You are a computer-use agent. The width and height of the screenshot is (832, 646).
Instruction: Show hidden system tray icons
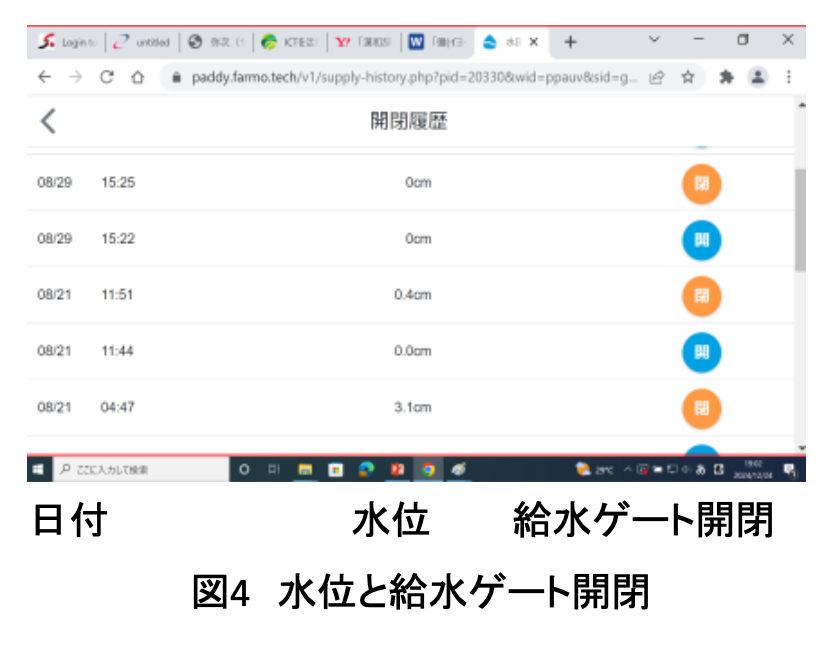pyautogui.click(x=627, y=468)
